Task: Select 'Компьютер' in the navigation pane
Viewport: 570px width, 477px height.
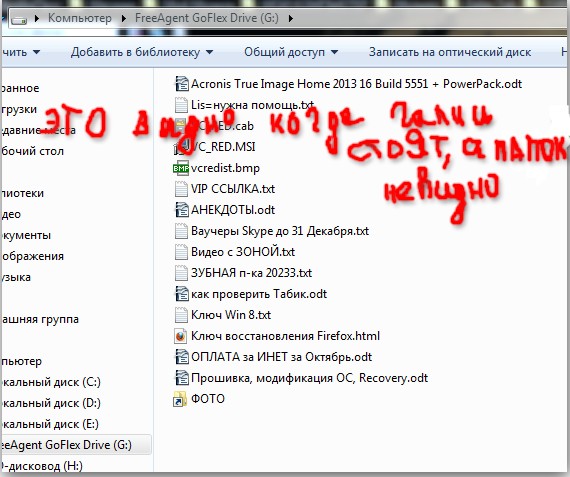Action: pyautogui.click(x=22, y=361)
